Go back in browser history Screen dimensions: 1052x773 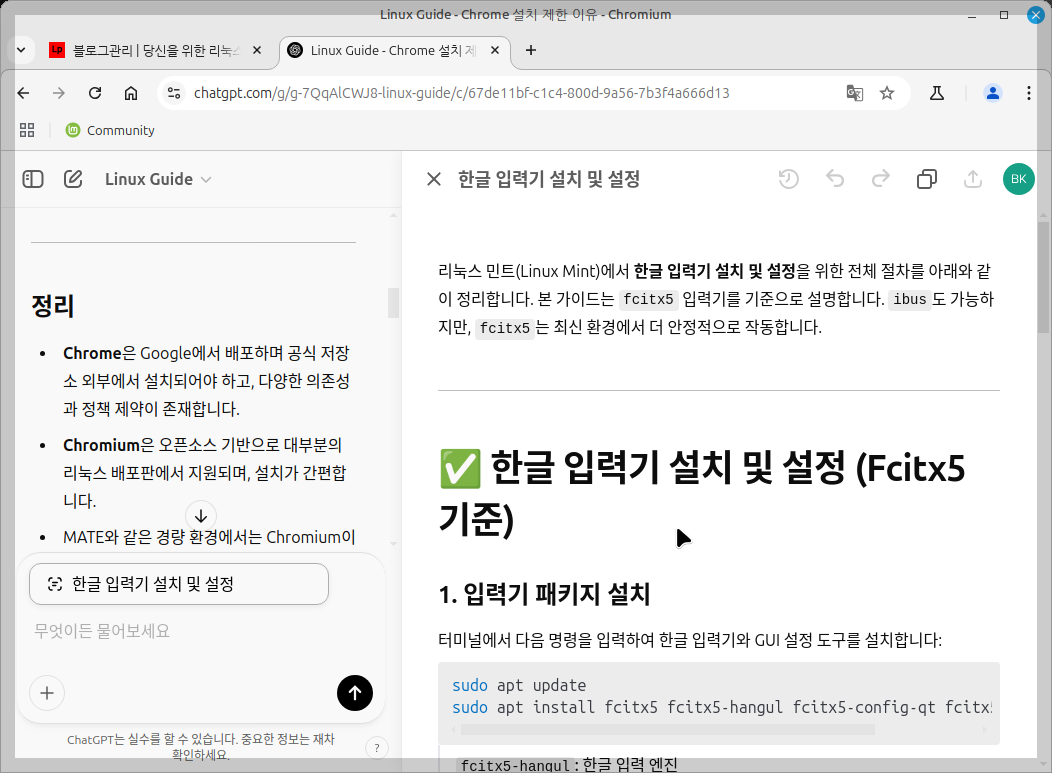pyautogui.click(x=23, y=93)
